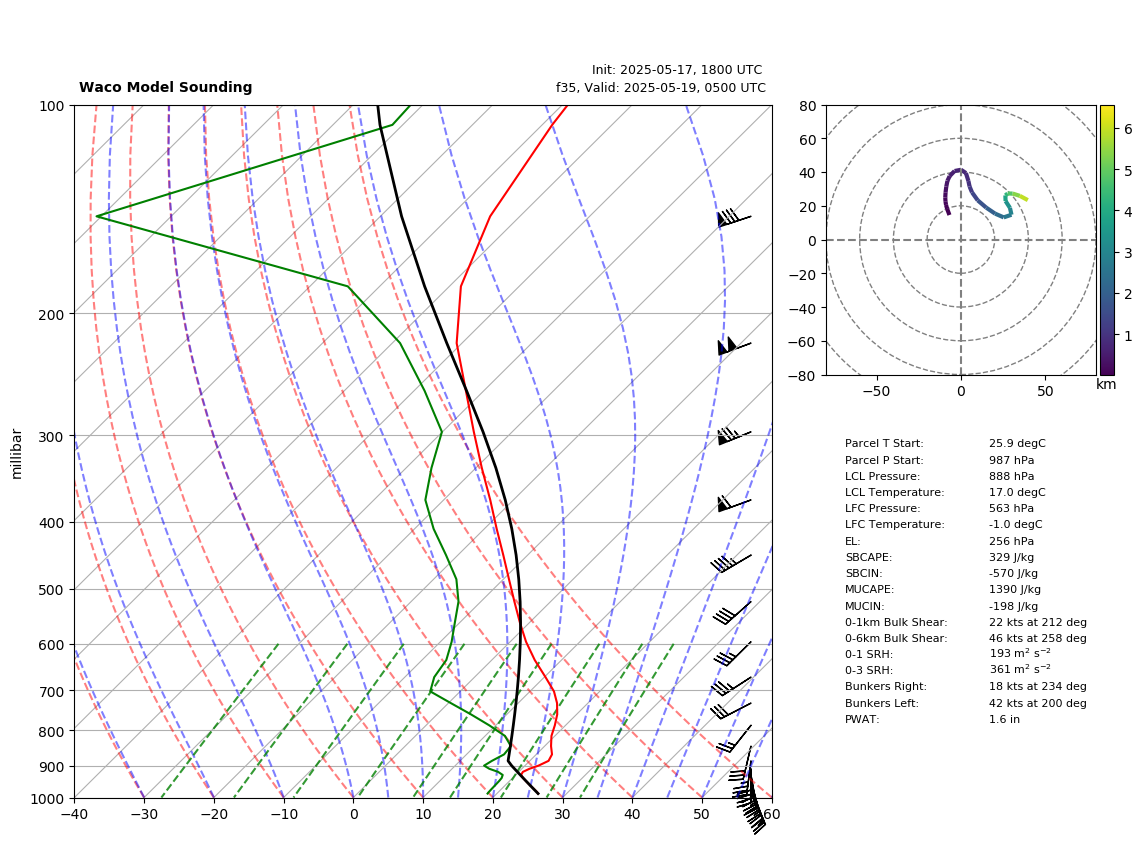Click the 'LFC Temperature:' label
The height and width of the screenshot is (844, 1142).
point(894,524)
